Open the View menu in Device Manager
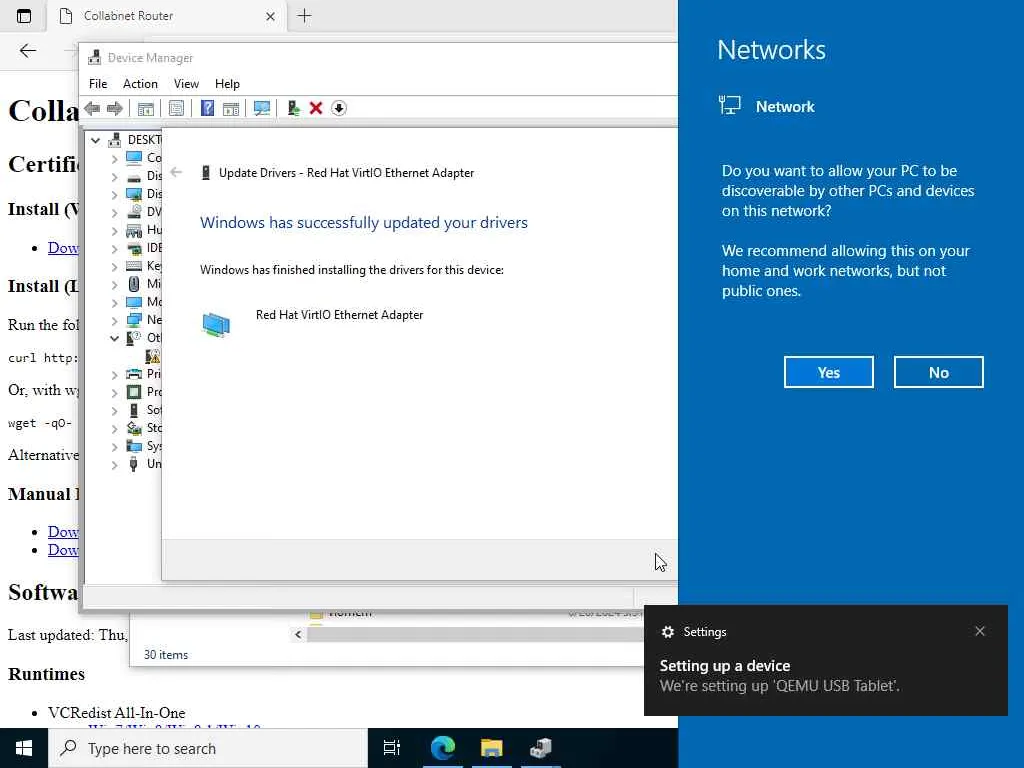1024x768 pixels. pyautogui.click(x=186, y=84)
